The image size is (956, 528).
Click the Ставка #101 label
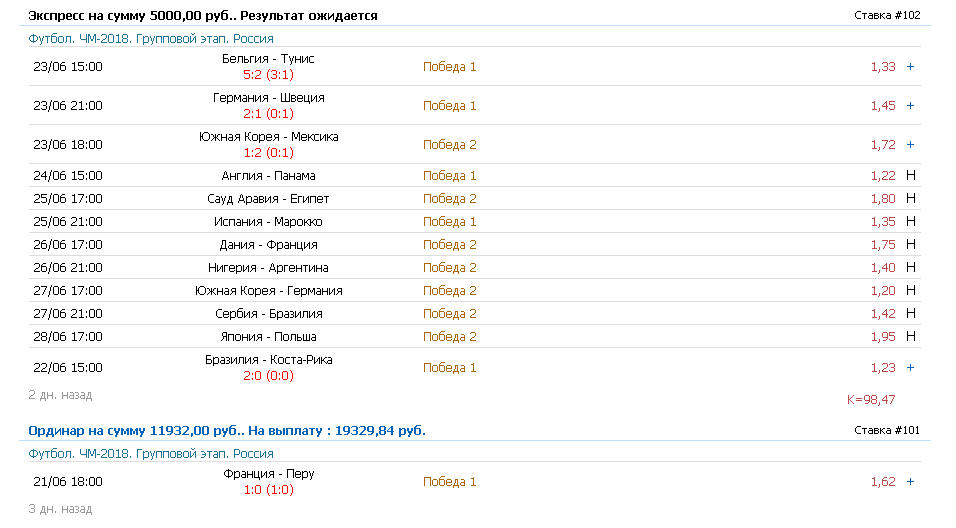tap(887, 431)
